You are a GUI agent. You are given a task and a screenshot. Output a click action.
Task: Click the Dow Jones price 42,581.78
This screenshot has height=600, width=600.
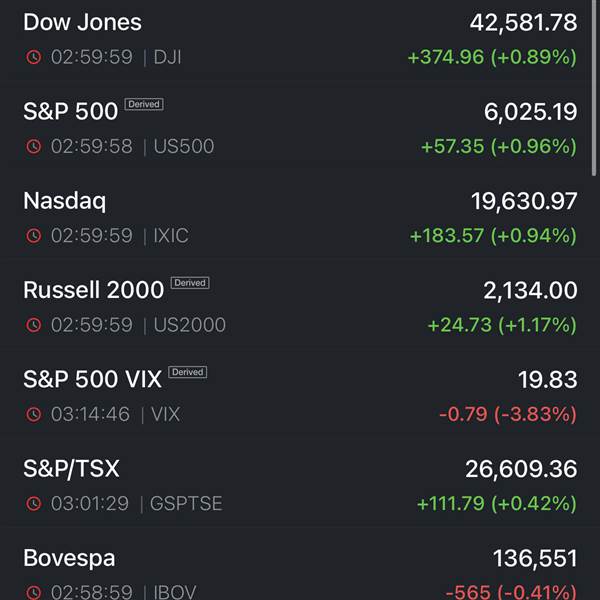(x=523, y=23)
